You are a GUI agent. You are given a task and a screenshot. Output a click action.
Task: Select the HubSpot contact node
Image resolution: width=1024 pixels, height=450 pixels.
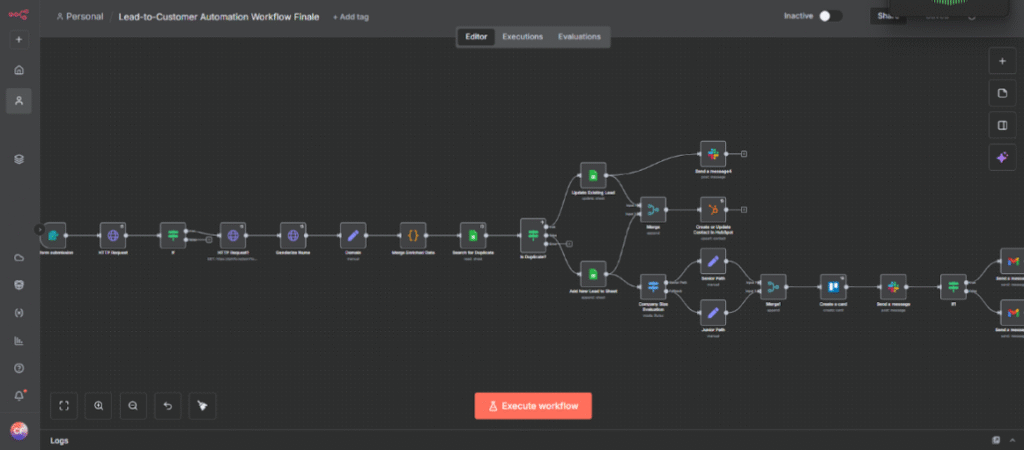712,210
